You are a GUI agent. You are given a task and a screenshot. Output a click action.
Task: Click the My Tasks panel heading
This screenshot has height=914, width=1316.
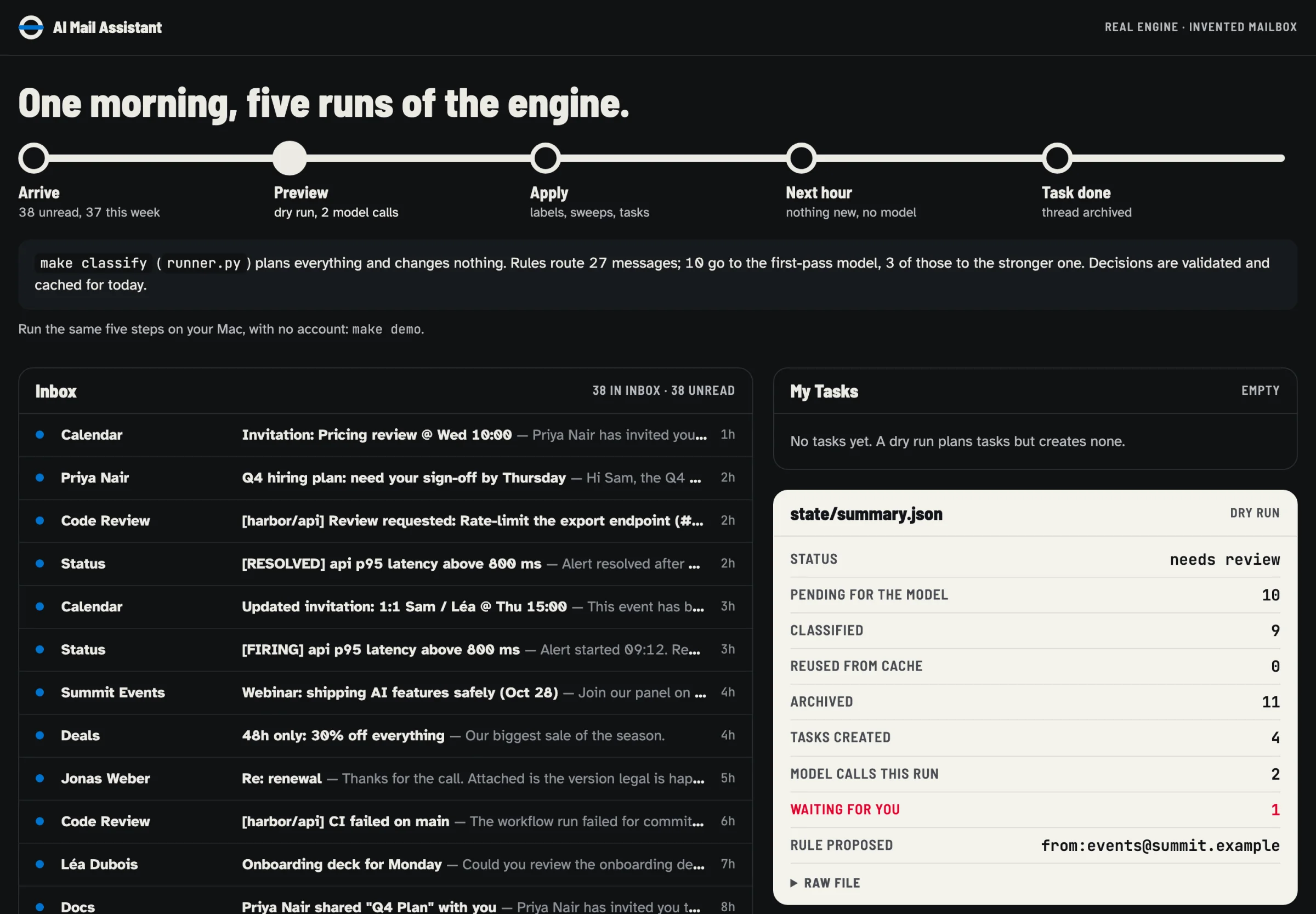tap(824, 391)
